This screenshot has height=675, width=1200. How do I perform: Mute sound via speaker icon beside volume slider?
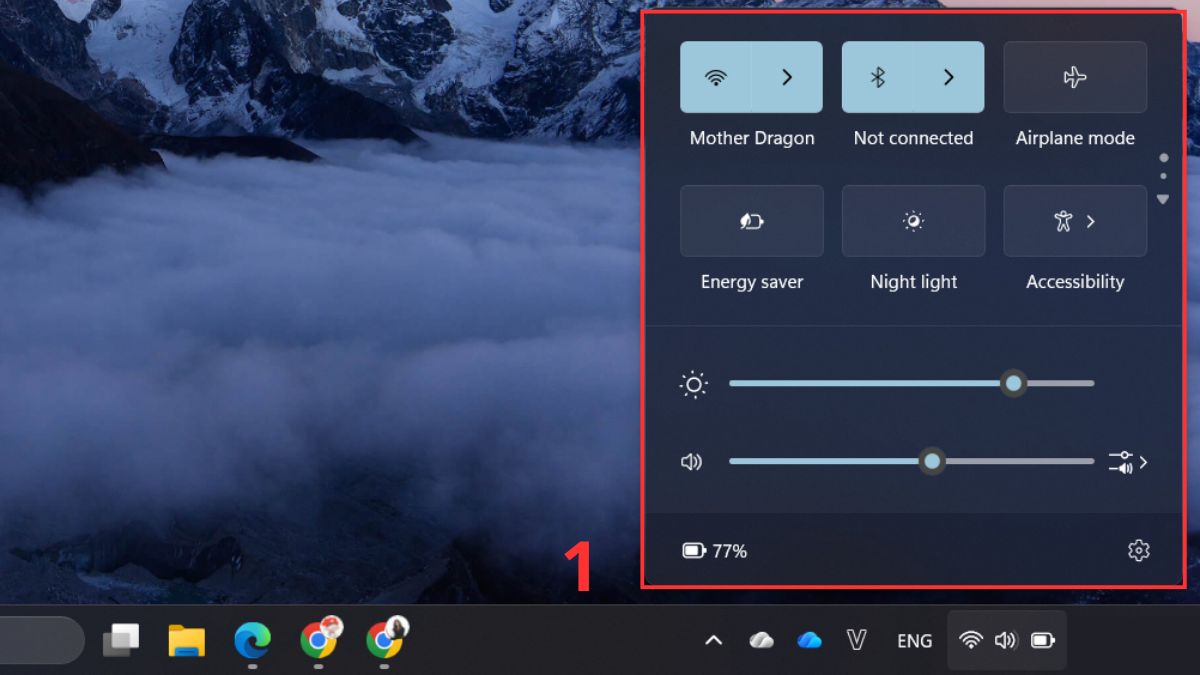tap(692, 462)
